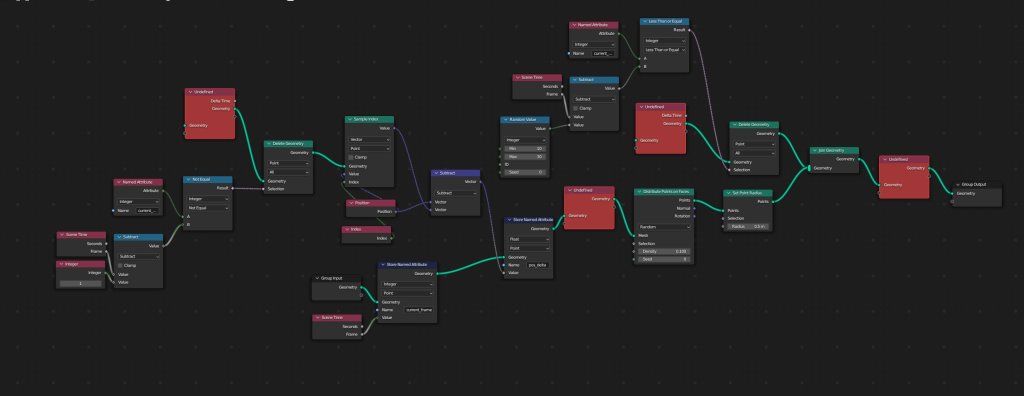Open Random distribution method dropdown
The width and height of the screenshot is (1024, 396).
(664, 227)
